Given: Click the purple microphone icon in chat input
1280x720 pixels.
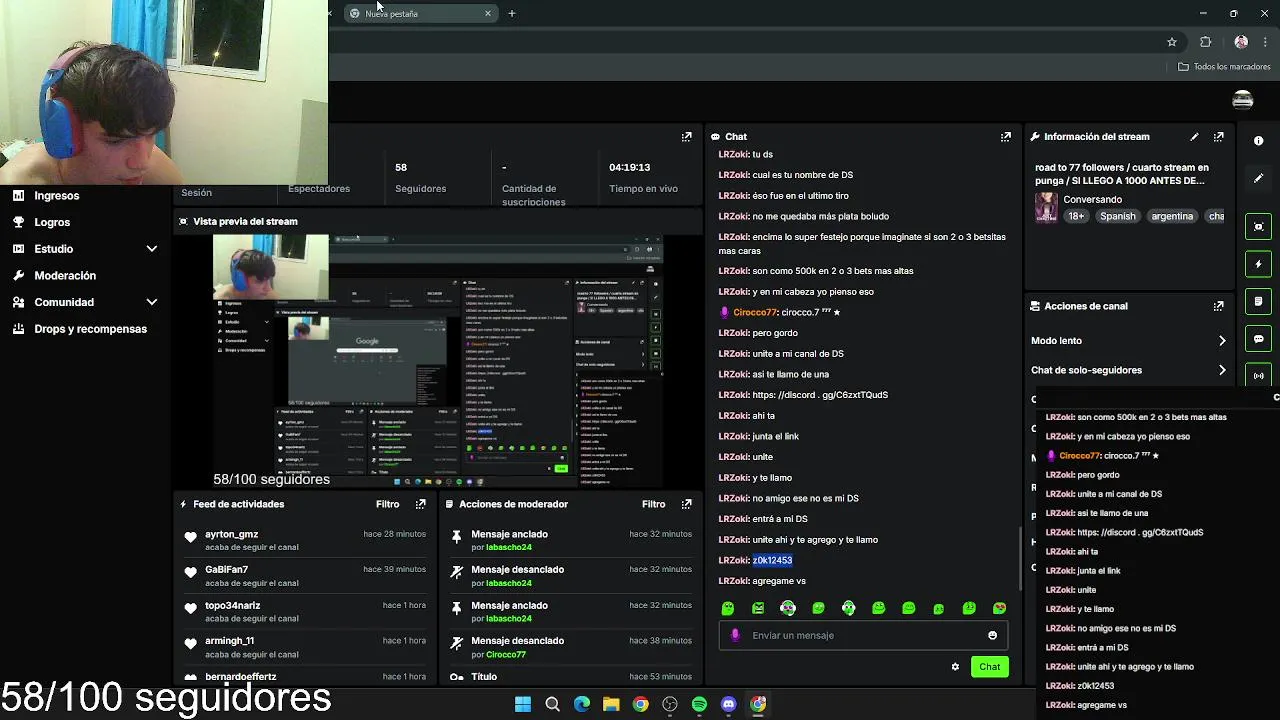Looking at the screenshot, I should tap(735, 635).
